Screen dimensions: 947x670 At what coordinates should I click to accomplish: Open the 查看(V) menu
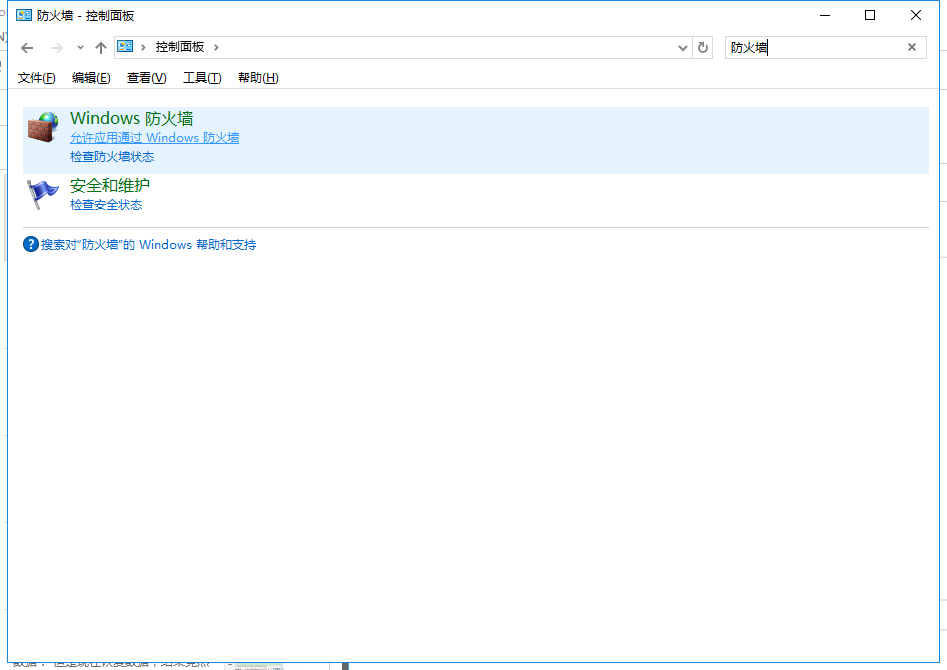pos(147,78)
